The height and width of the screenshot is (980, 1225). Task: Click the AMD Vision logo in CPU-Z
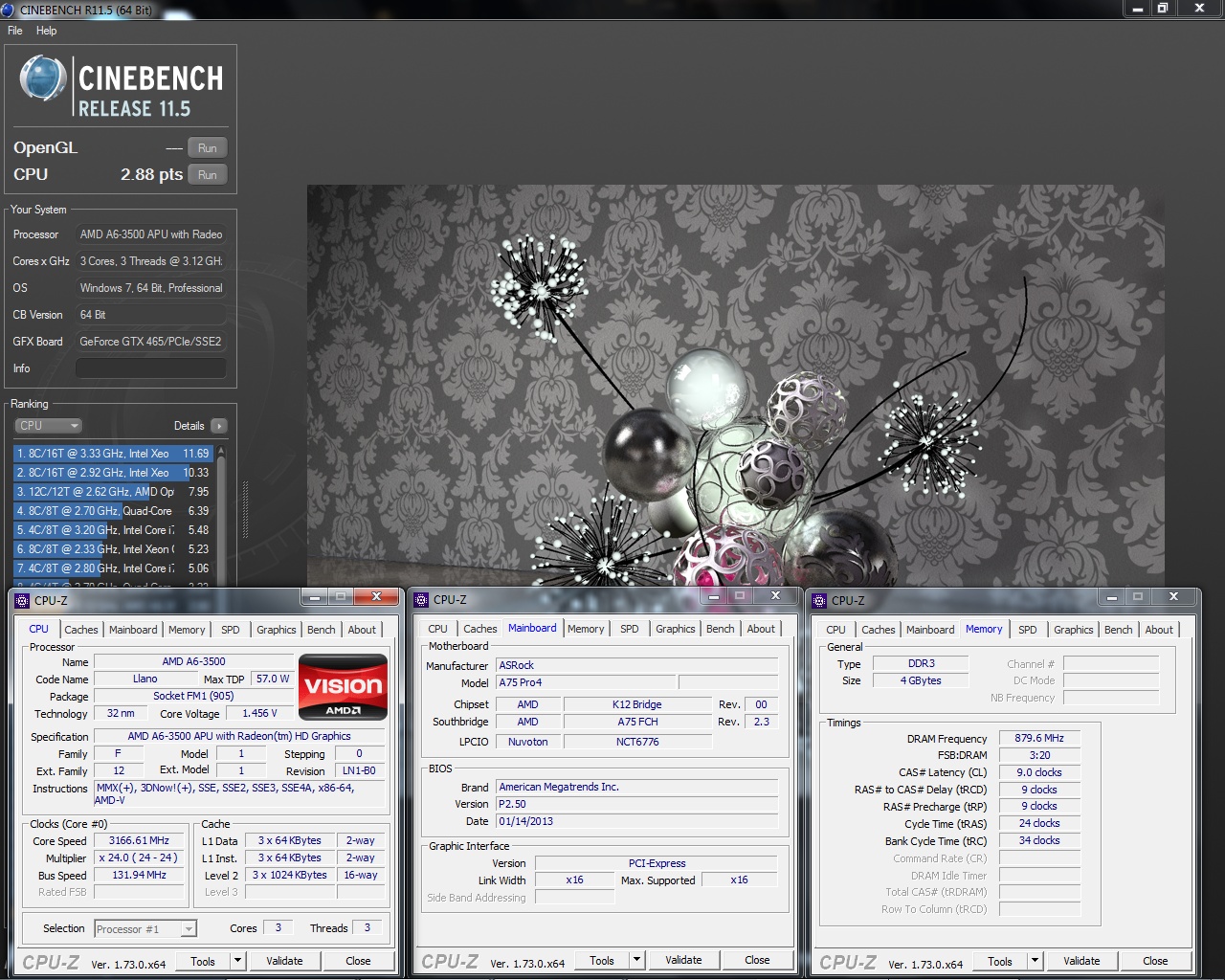tap(343, 687)
